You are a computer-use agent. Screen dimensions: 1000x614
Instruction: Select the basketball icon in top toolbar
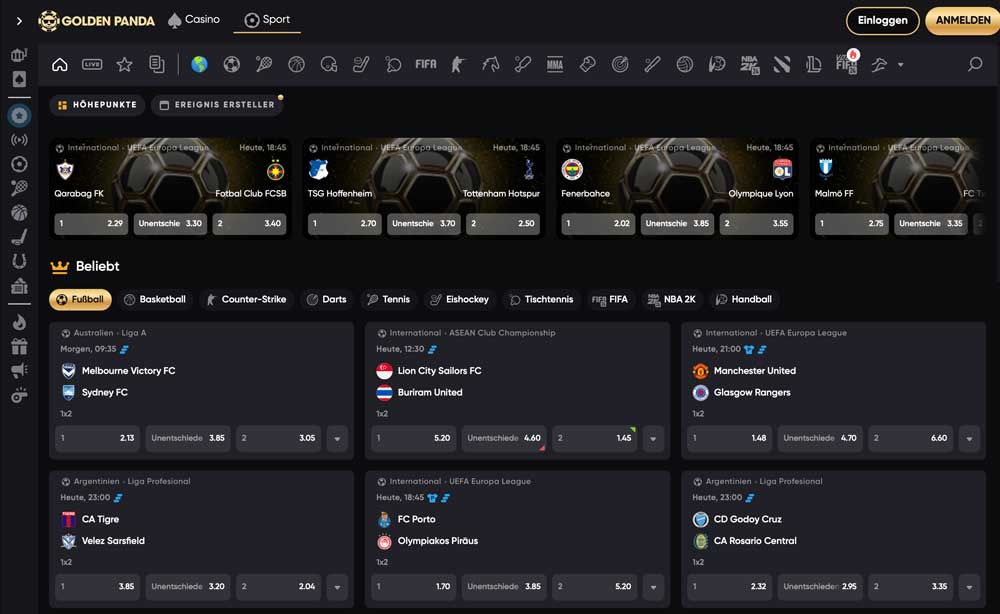297,64
